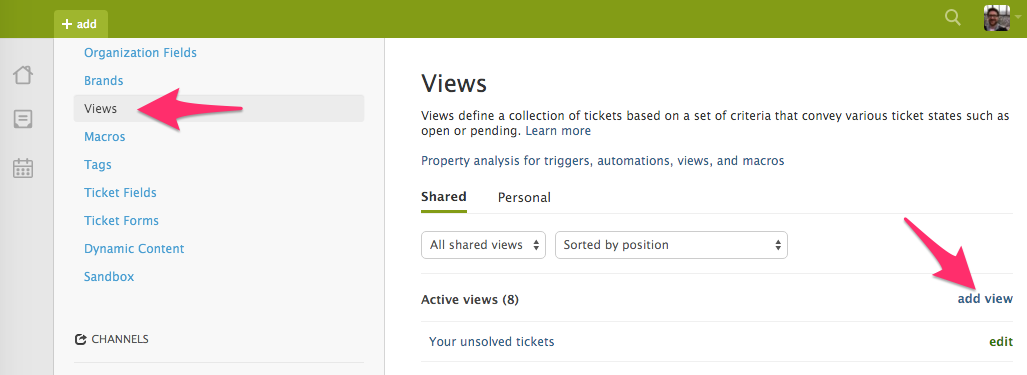Open the Sorted by position dropdown
1027x375 pixels.
[671, 245]
